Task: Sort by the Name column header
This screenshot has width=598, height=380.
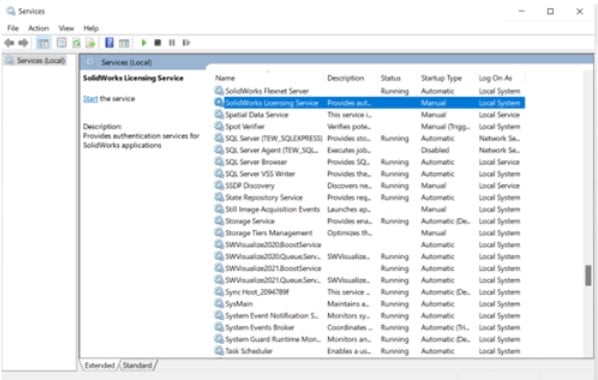Action: (x=225, y=78)
